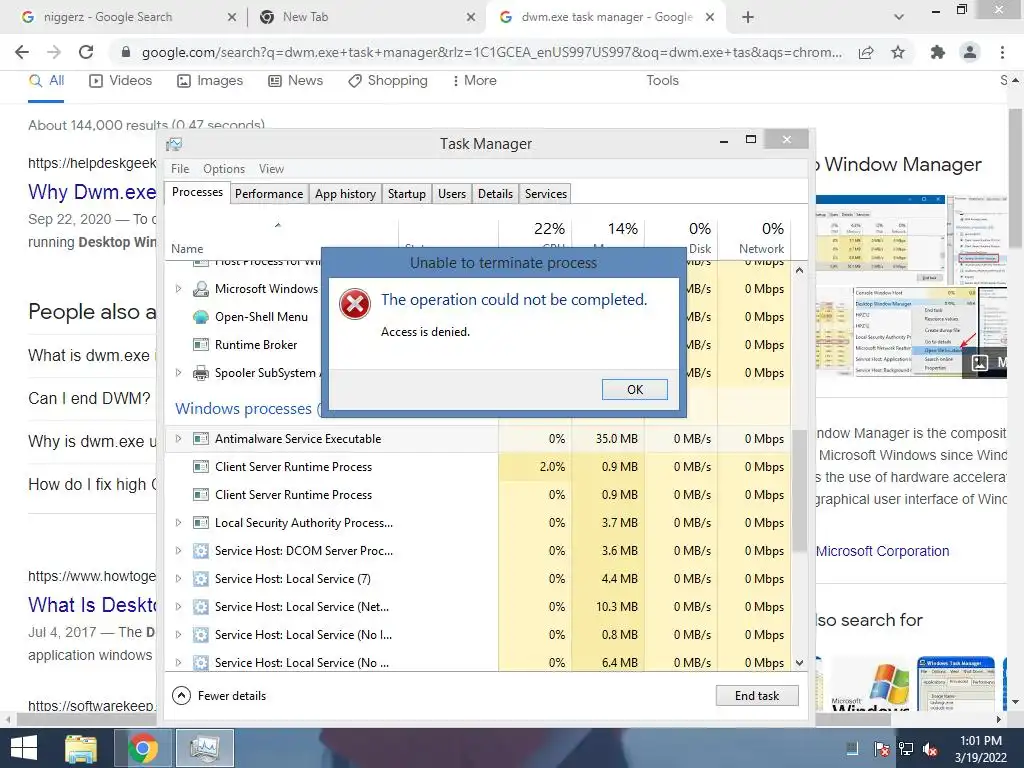
Task: Open Videos search results
Action: (120, 80)
